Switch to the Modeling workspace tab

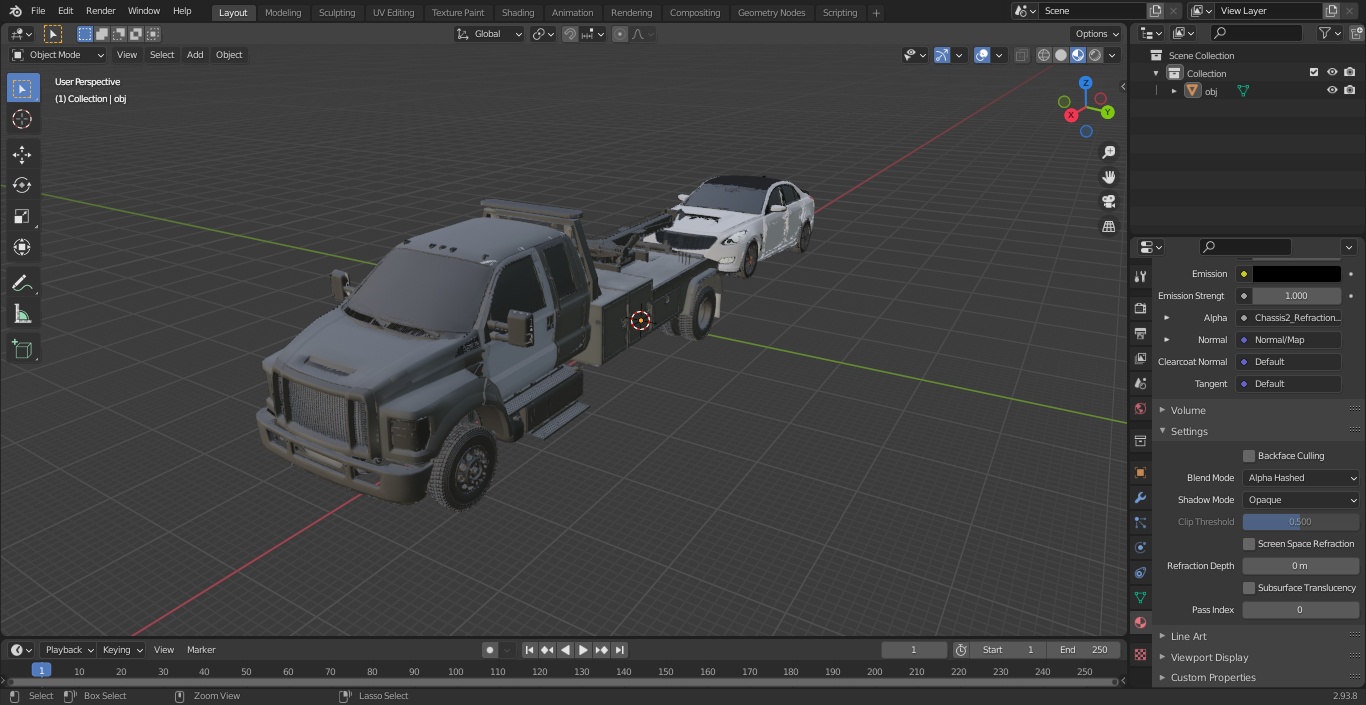(283, 13)
